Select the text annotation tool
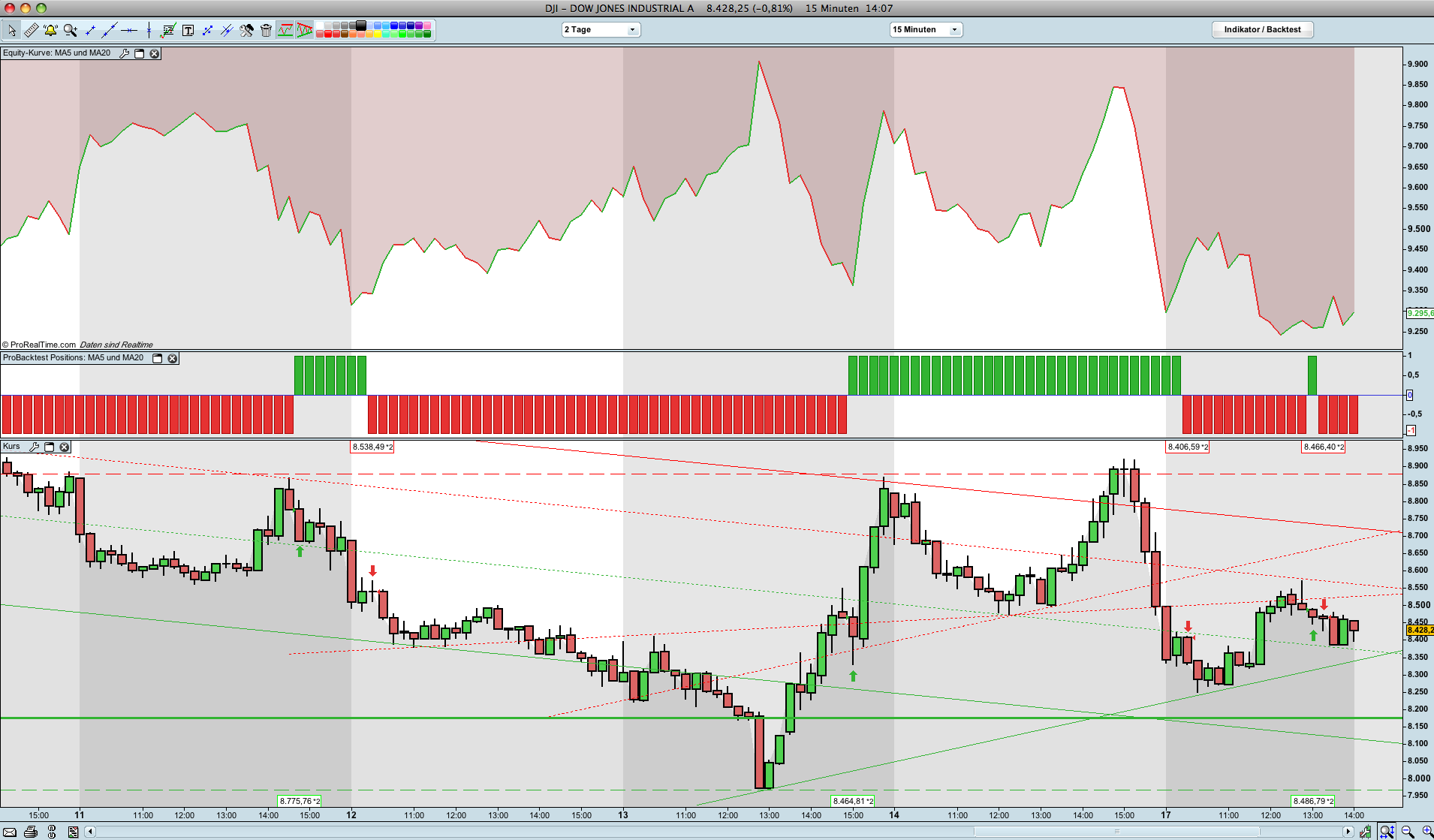 tap(188, 30)
